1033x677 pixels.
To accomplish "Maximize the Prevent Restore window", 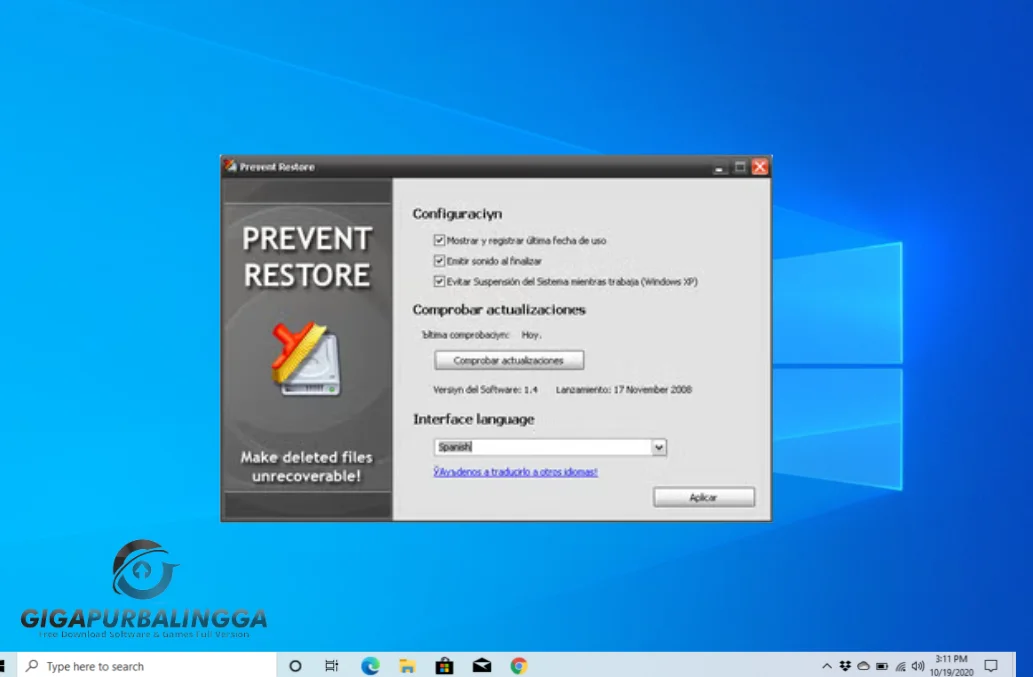I will [x=740, y=167].
